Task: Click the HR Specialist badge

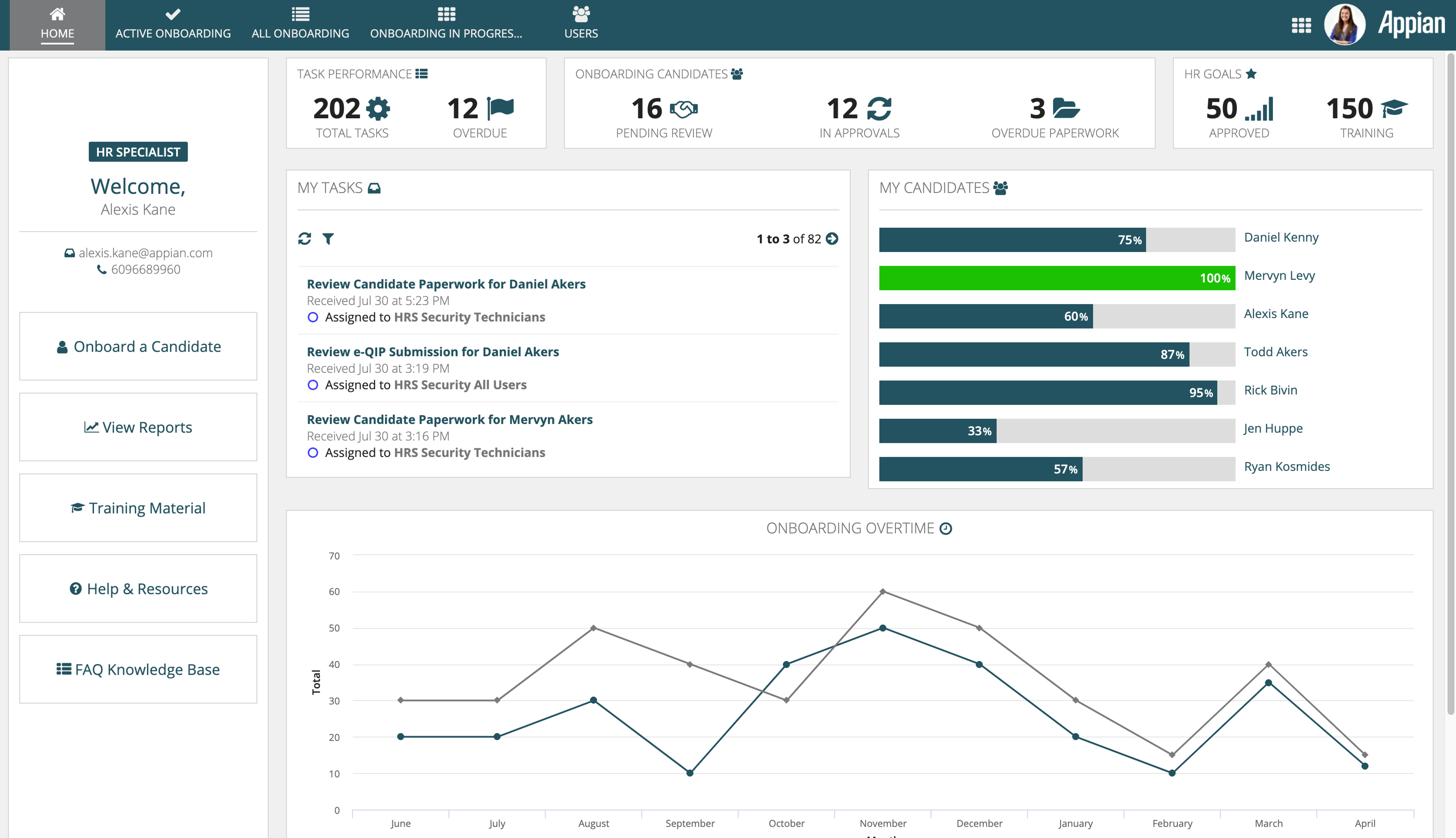Action: [x=138, y=152]
